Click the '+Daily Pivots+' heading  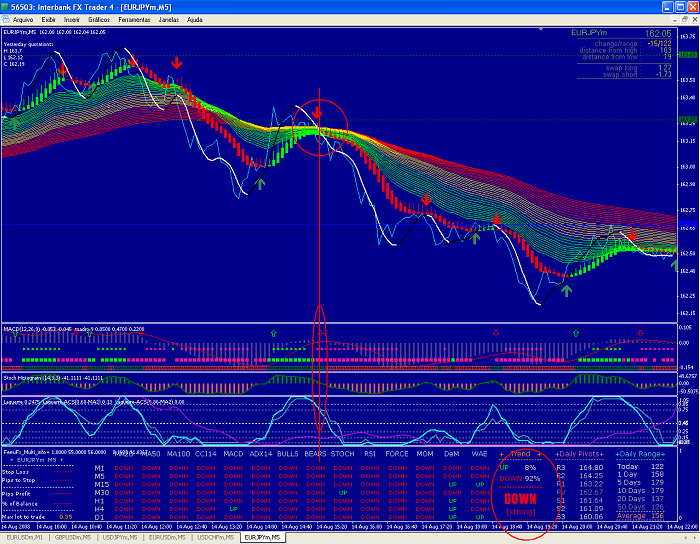pos(579,454)
